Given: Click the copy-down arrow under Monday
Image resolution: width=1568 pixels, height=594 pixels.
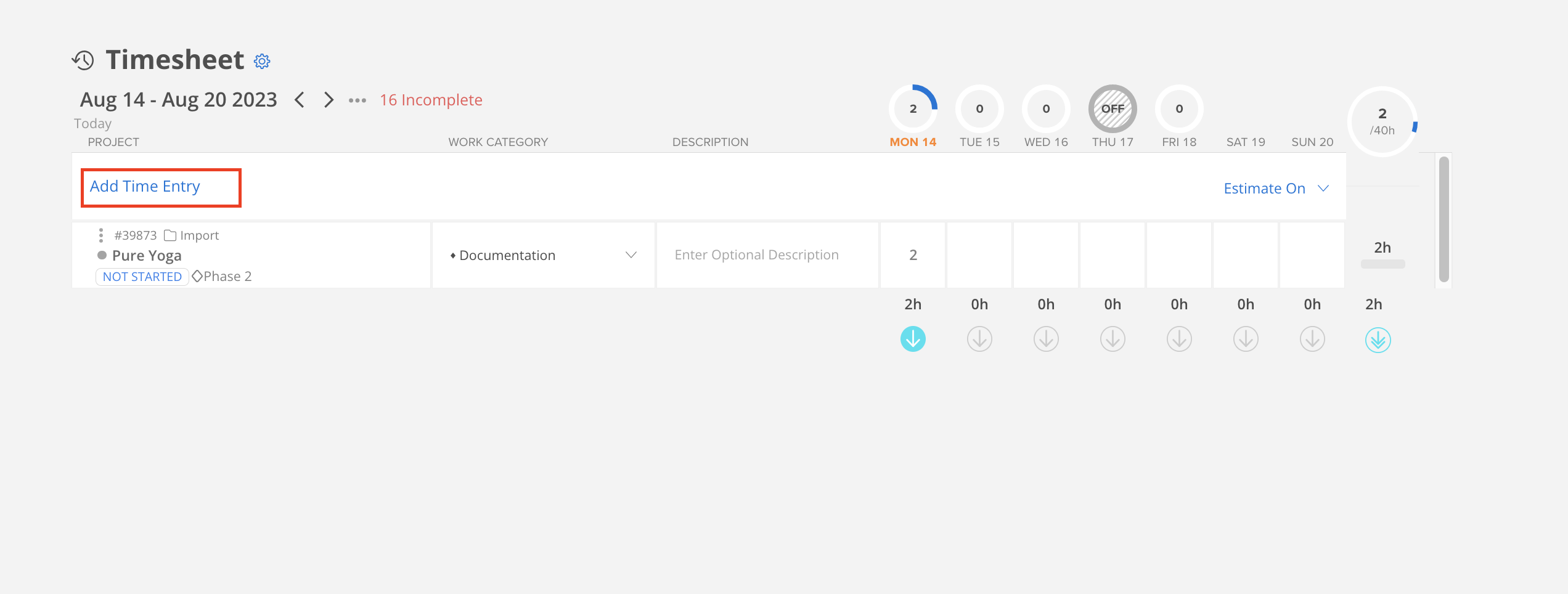Looking at the screenshot, I should point(913,338).
